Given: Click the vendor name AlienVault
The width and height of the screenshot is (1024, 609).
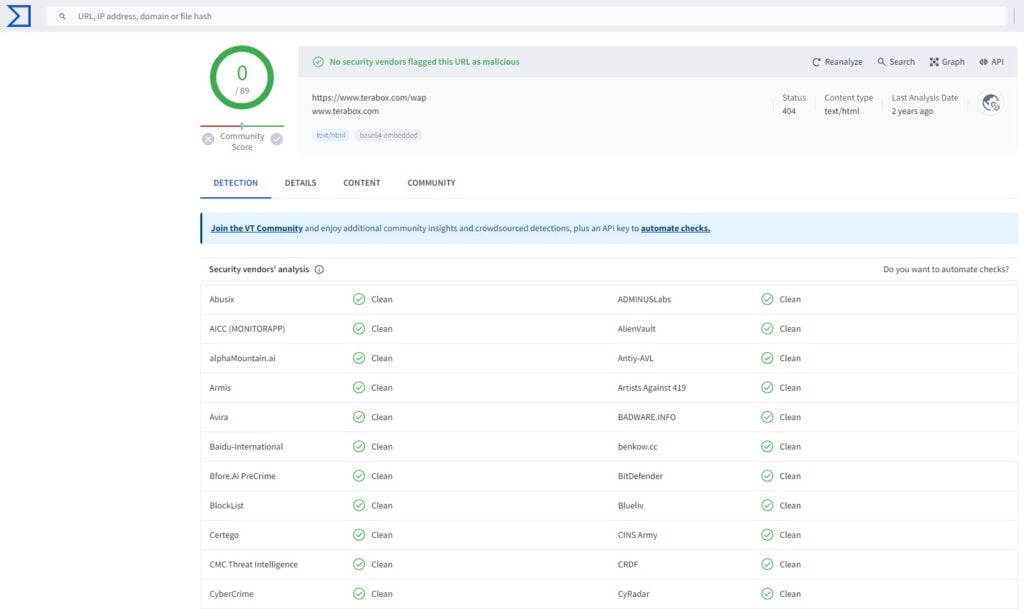Looking at the screenshot, I should coord(637,329).
